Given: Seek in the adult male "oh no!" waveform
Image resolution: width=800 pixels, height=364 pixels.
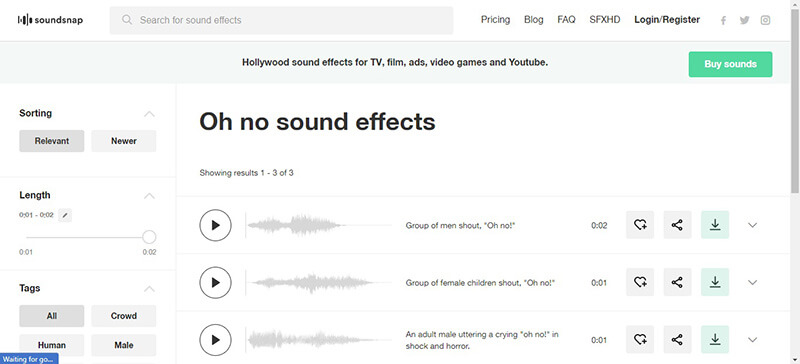Looking at the screenshot, I should (x=319, y=339).
